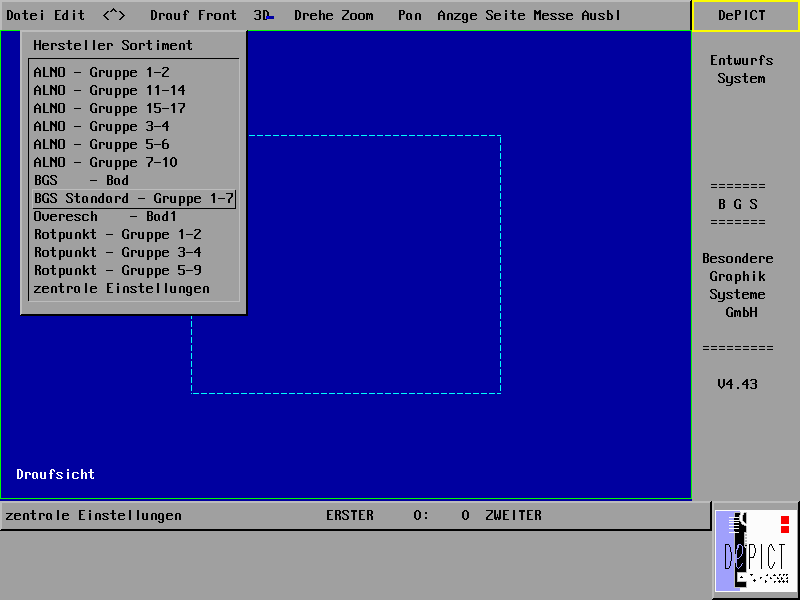The image size is (800, 600).
Task: Switch to Front view
Action: click(x=217, y=15)
